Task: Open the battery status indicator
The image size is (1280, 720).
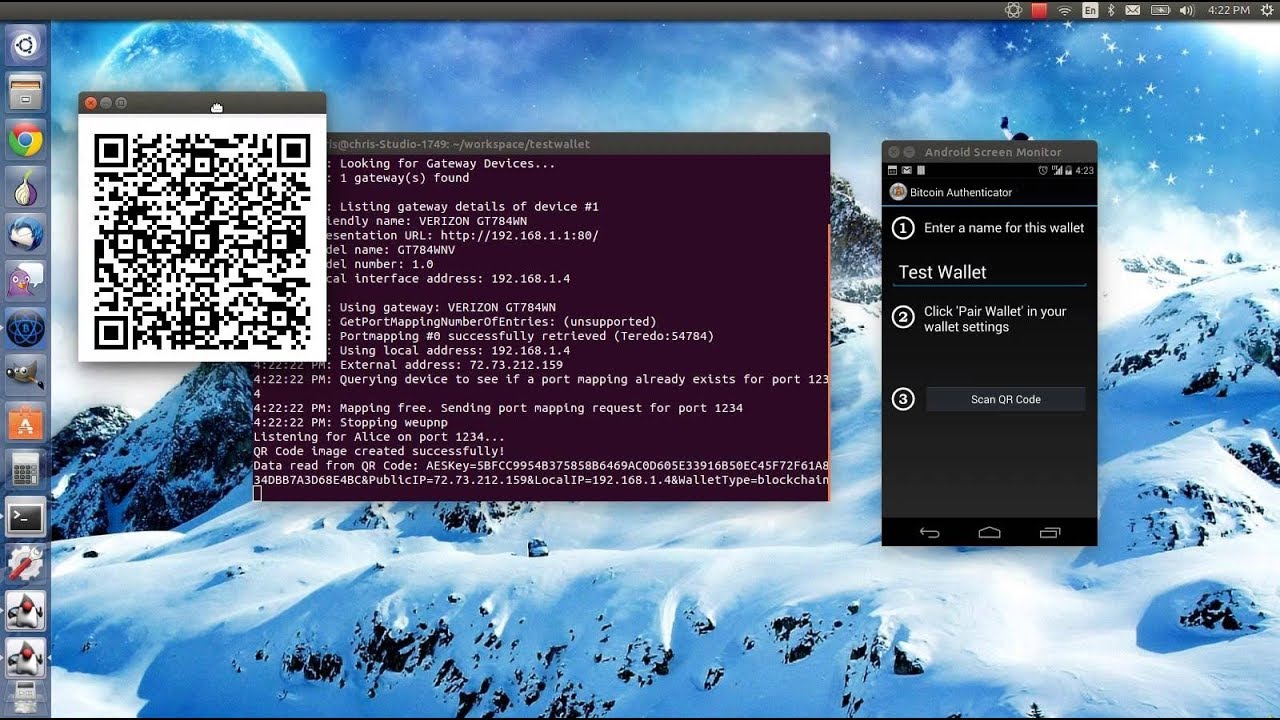Action: pyautogui.click(x=1160, y=10)
